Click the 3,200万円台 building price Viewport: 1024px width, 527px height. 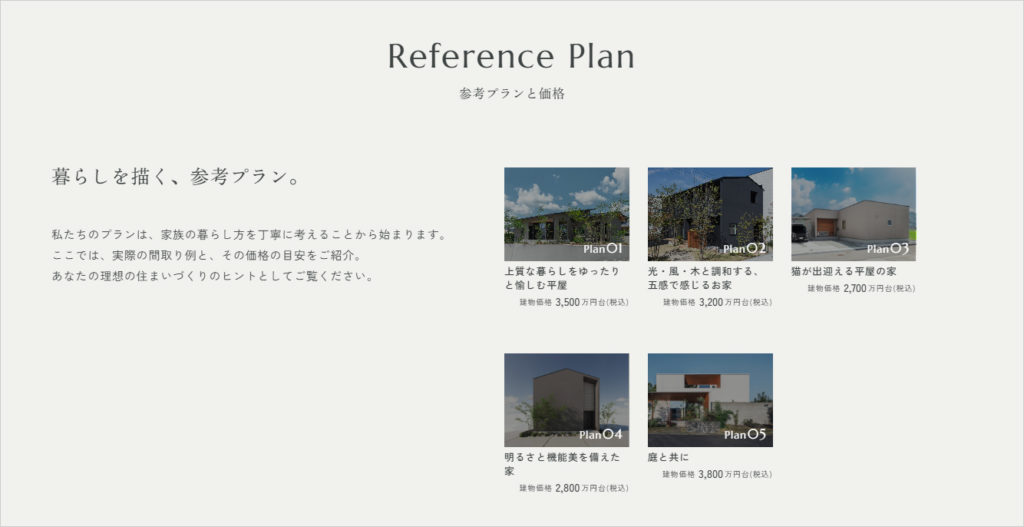tap(717, 302)
